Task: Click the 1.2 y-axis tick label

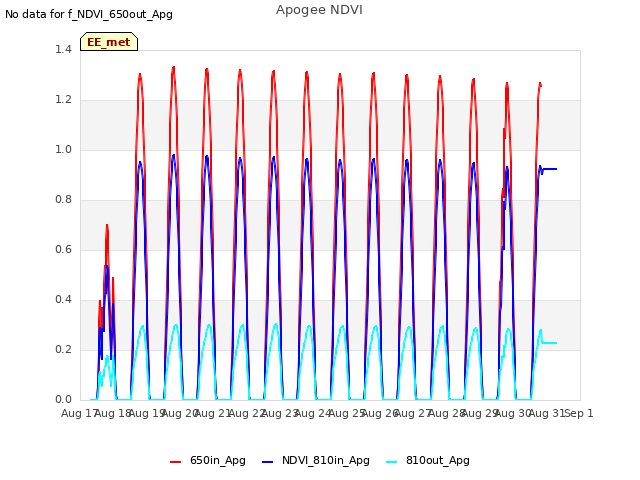Action: point(63,100)
